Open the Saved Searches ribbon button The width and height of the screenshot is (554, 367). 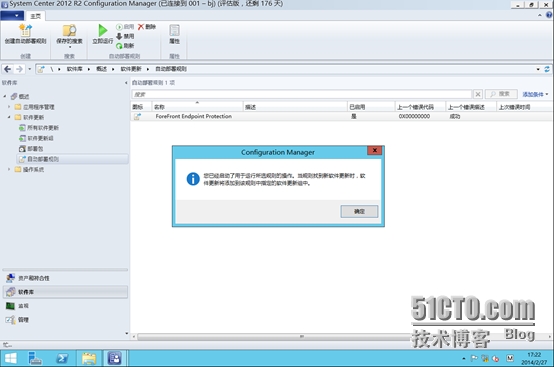69,35
